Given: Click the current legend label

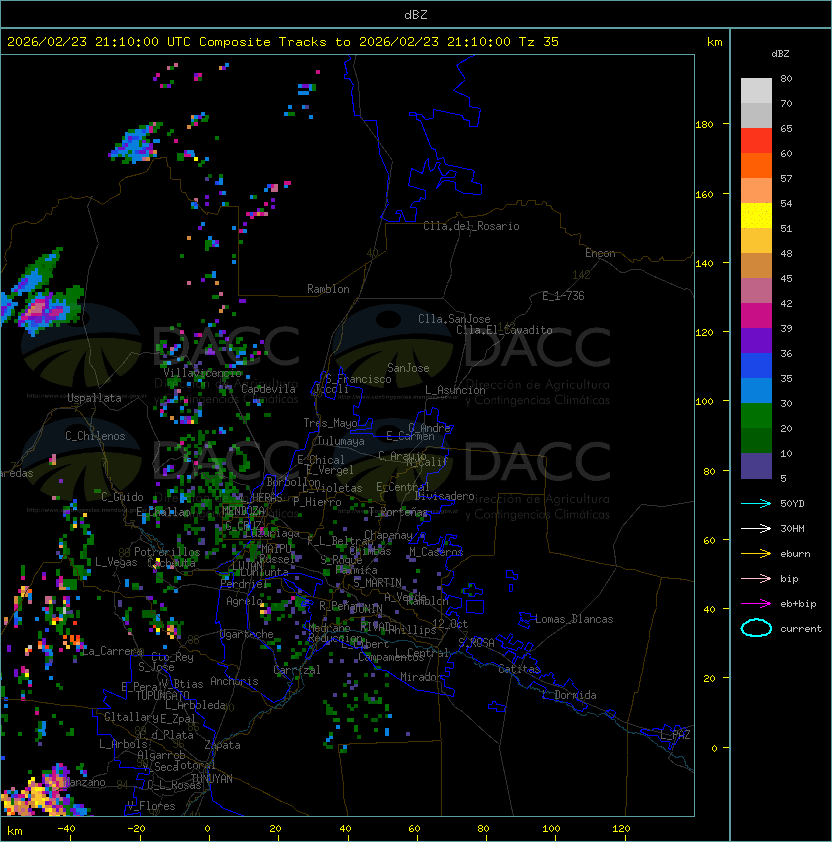Looking at the screenshot, I should 801,629.
